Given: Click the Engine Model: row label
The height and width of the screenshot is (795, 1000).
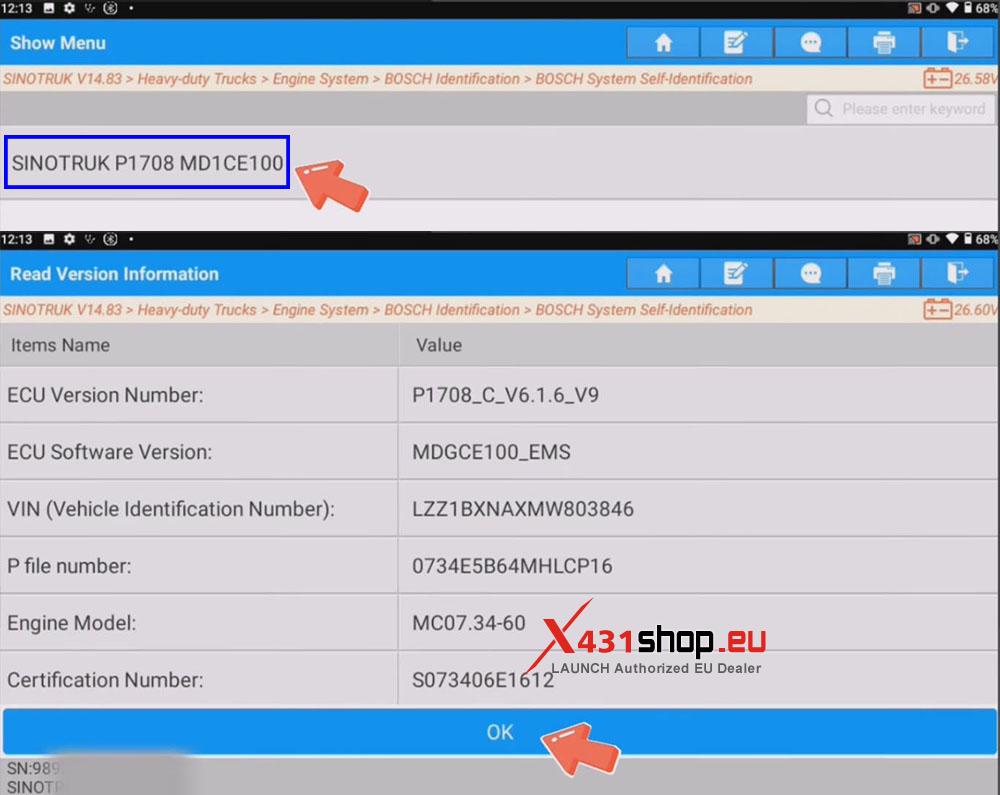Looking at the screenshot, I should 71,623.
